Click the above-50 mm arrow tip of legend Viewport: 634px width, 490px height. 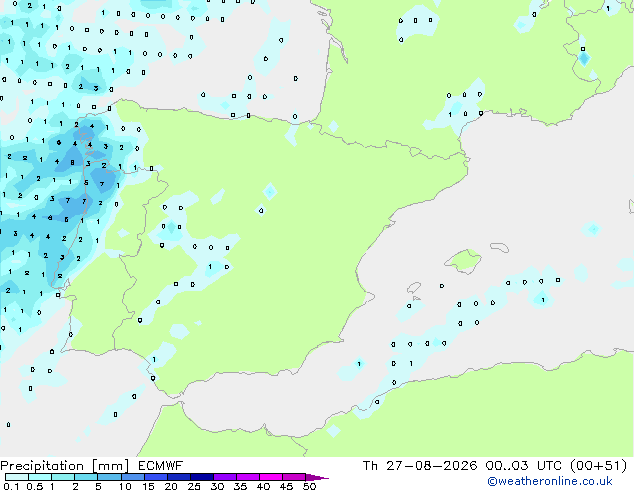pyautogui.click(x=317, y=477)
